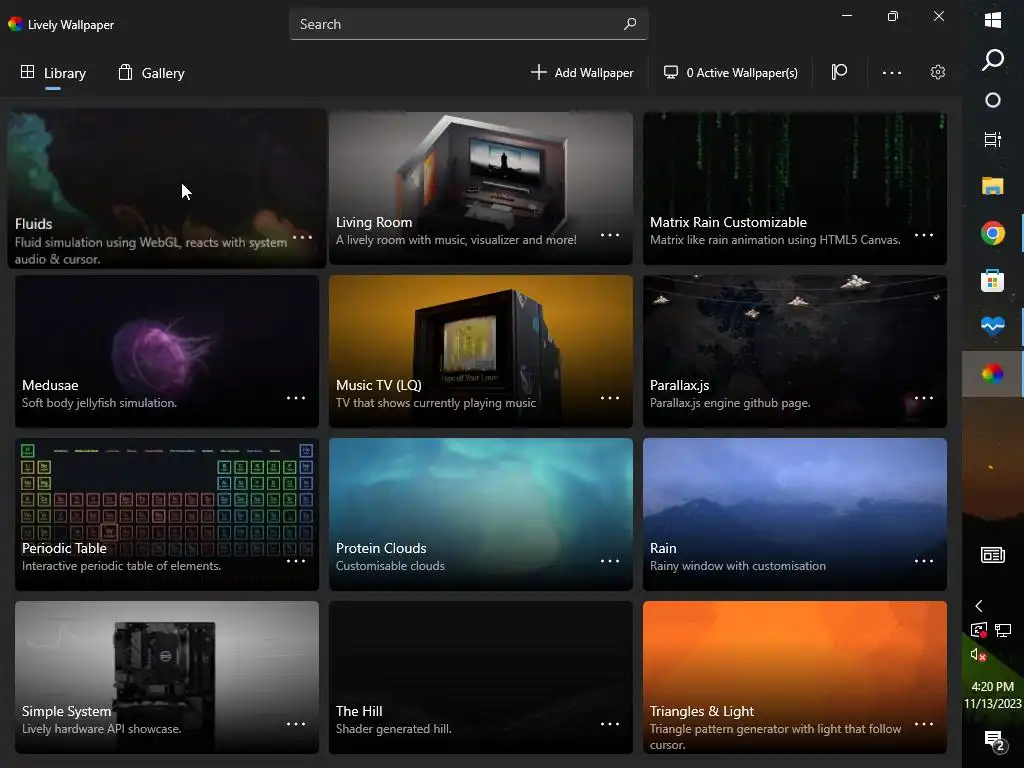Screen dimensions: 1024x768
Task: Open Windows search on the taskbar
Action: point(993,59)
